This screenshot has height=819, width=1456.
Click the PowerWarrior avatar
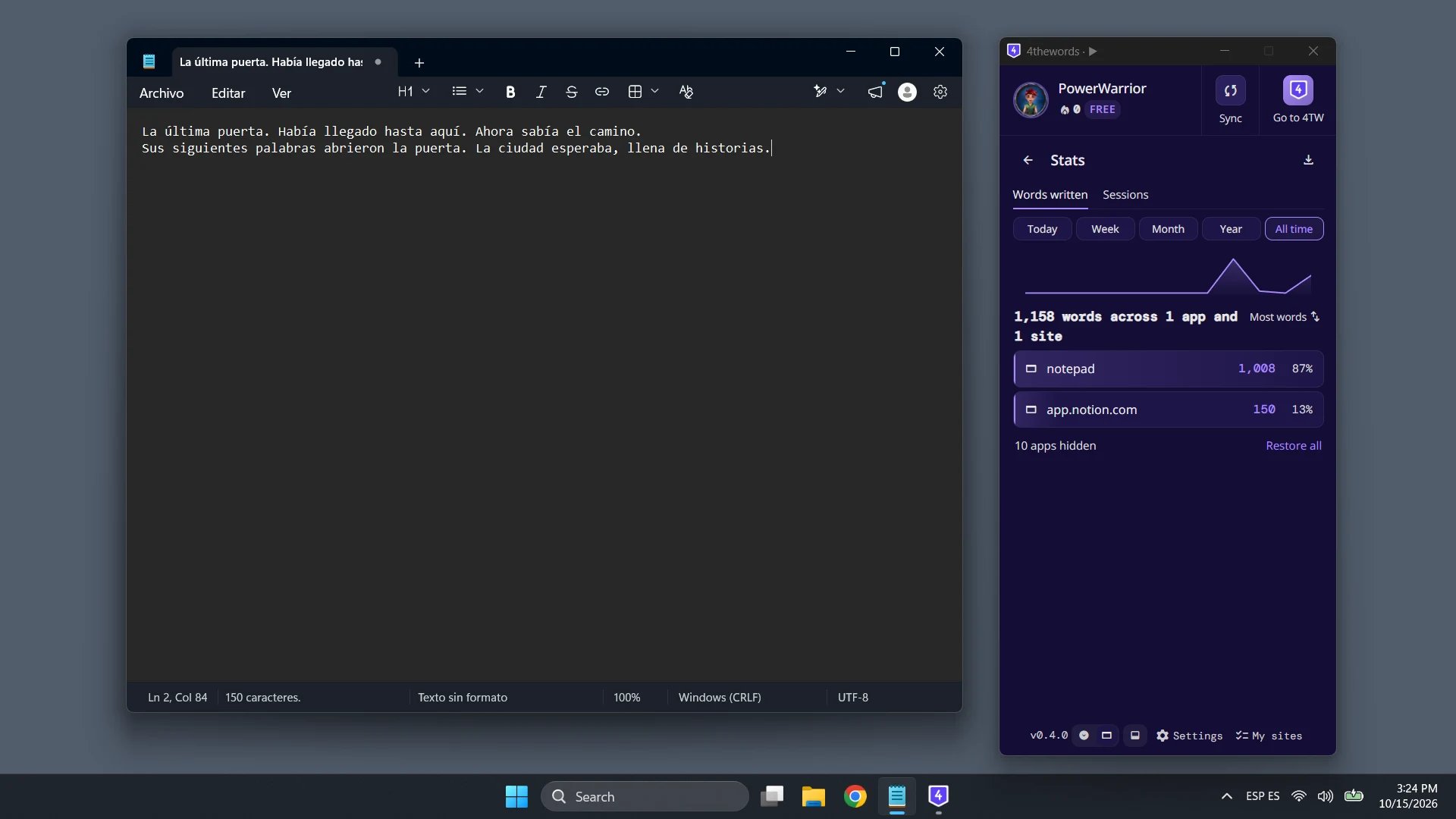[1031, 99]
